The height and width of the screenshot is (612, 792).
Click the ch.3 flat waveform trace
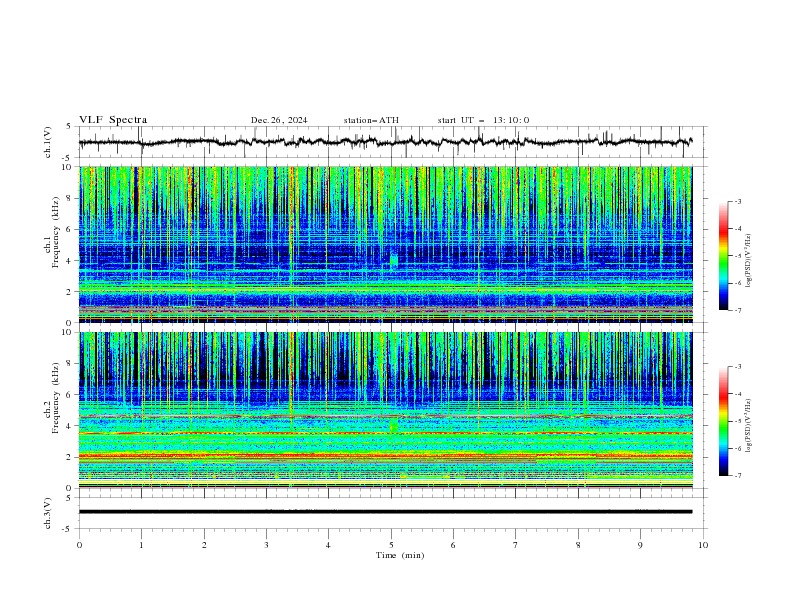tap(385, 512)
